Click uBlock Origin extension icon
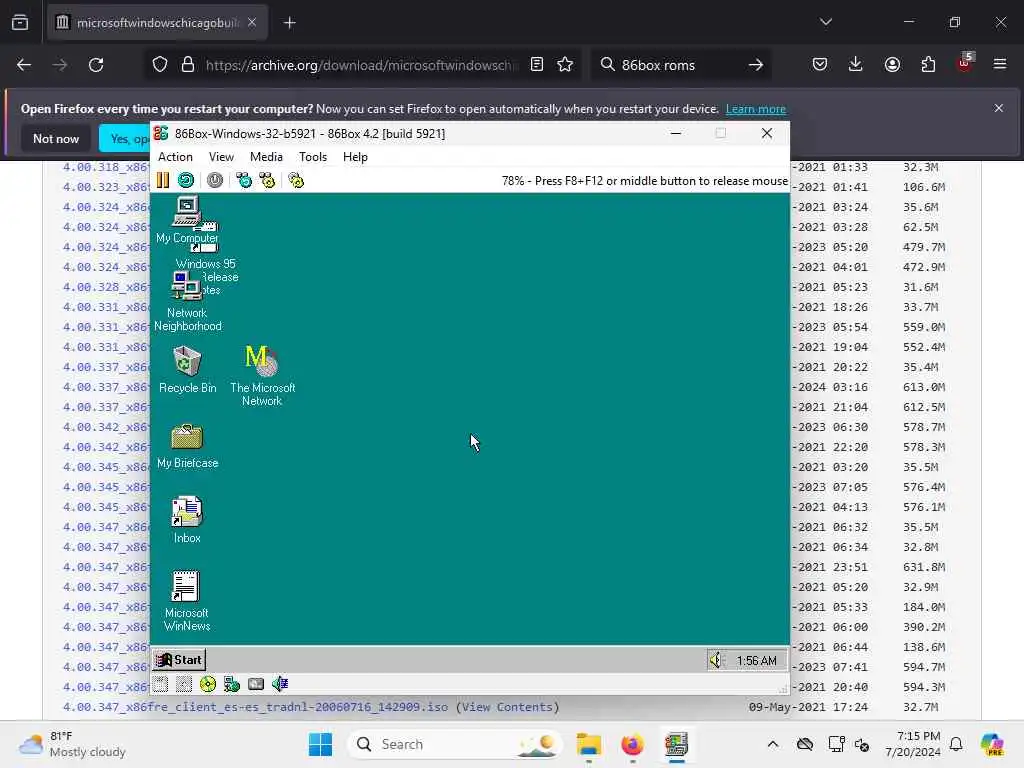1024x768 pixels. [x=965, y=63]
